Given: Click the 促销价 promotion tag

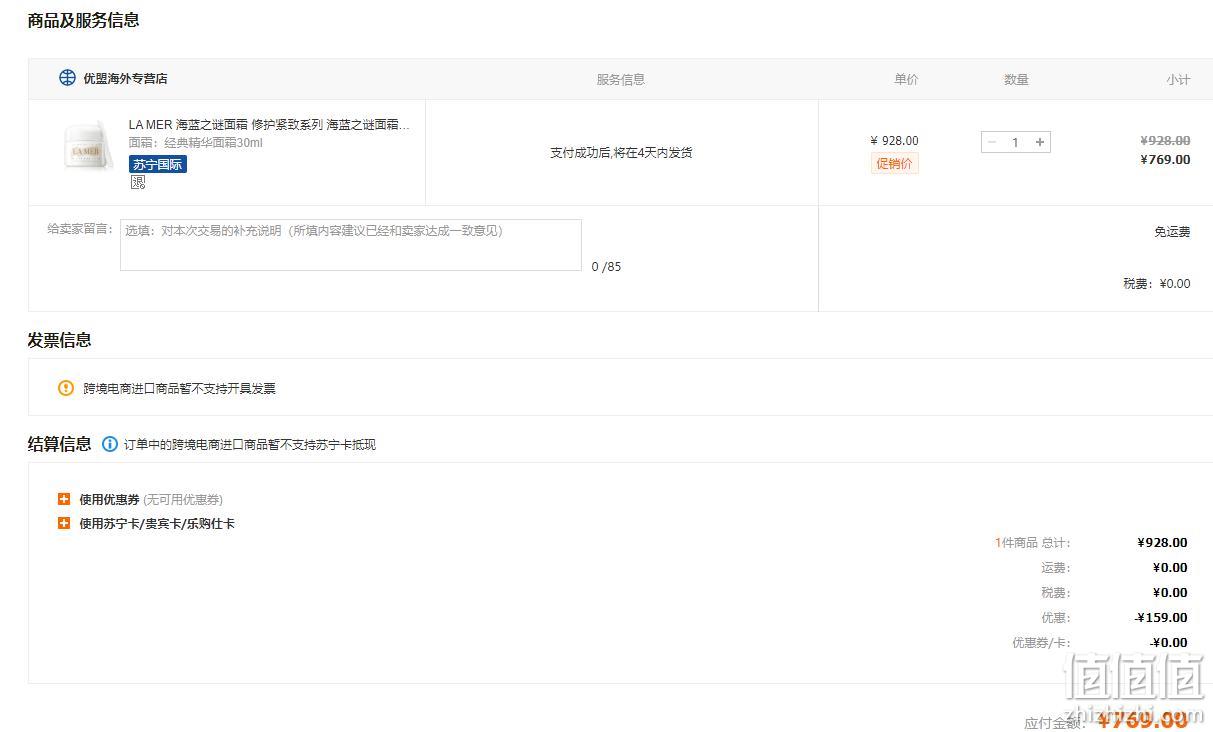Looking at the screenshot, I should coord(894,163).
